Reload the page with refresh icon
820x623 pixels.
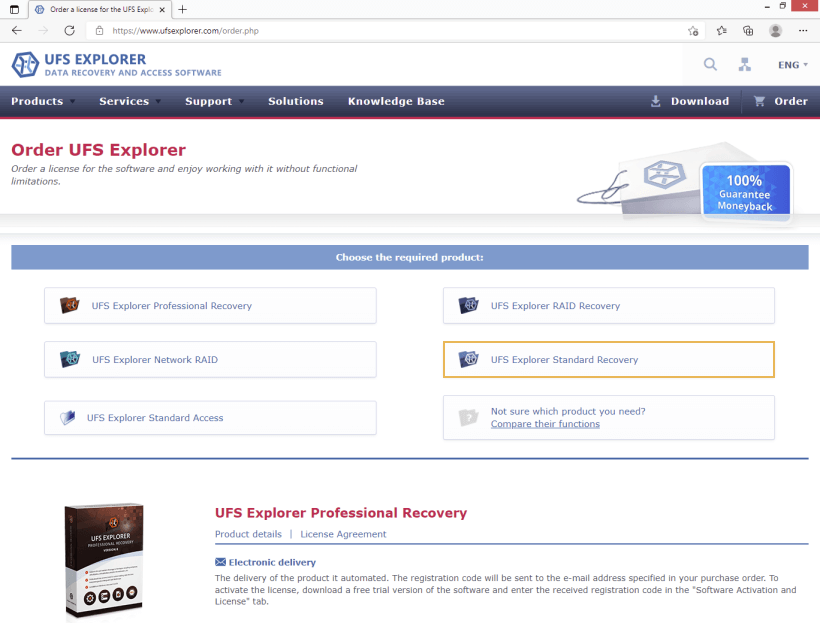69,30
